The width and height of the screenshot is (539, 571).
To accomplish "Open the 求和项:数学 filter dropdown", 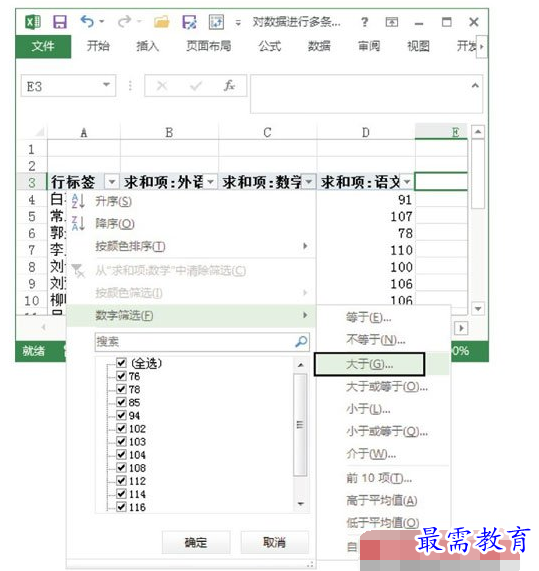I will tap(309, 181).
